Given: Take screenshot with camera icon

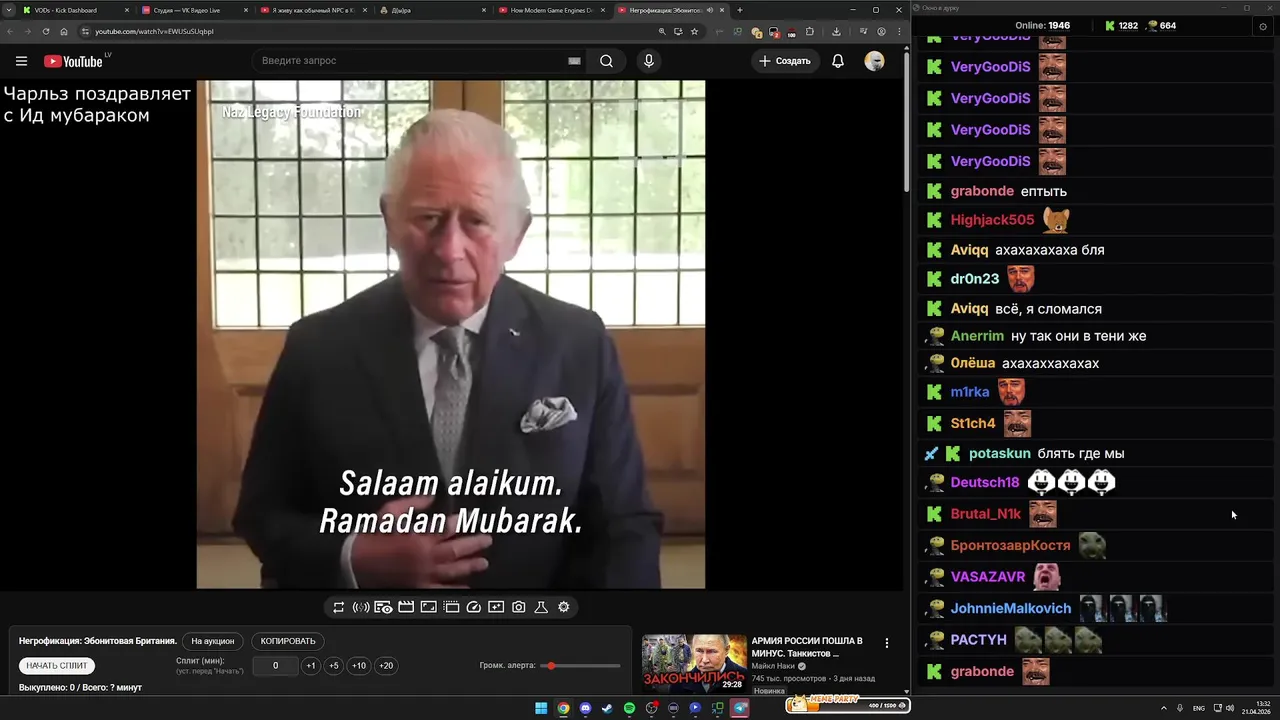Looking at the screenshot, I should pos(519,607).
